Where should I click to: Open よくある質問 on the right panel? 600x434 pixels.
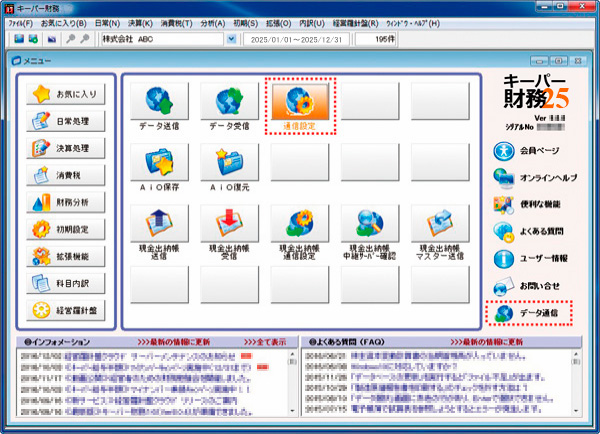coord(528,232)
